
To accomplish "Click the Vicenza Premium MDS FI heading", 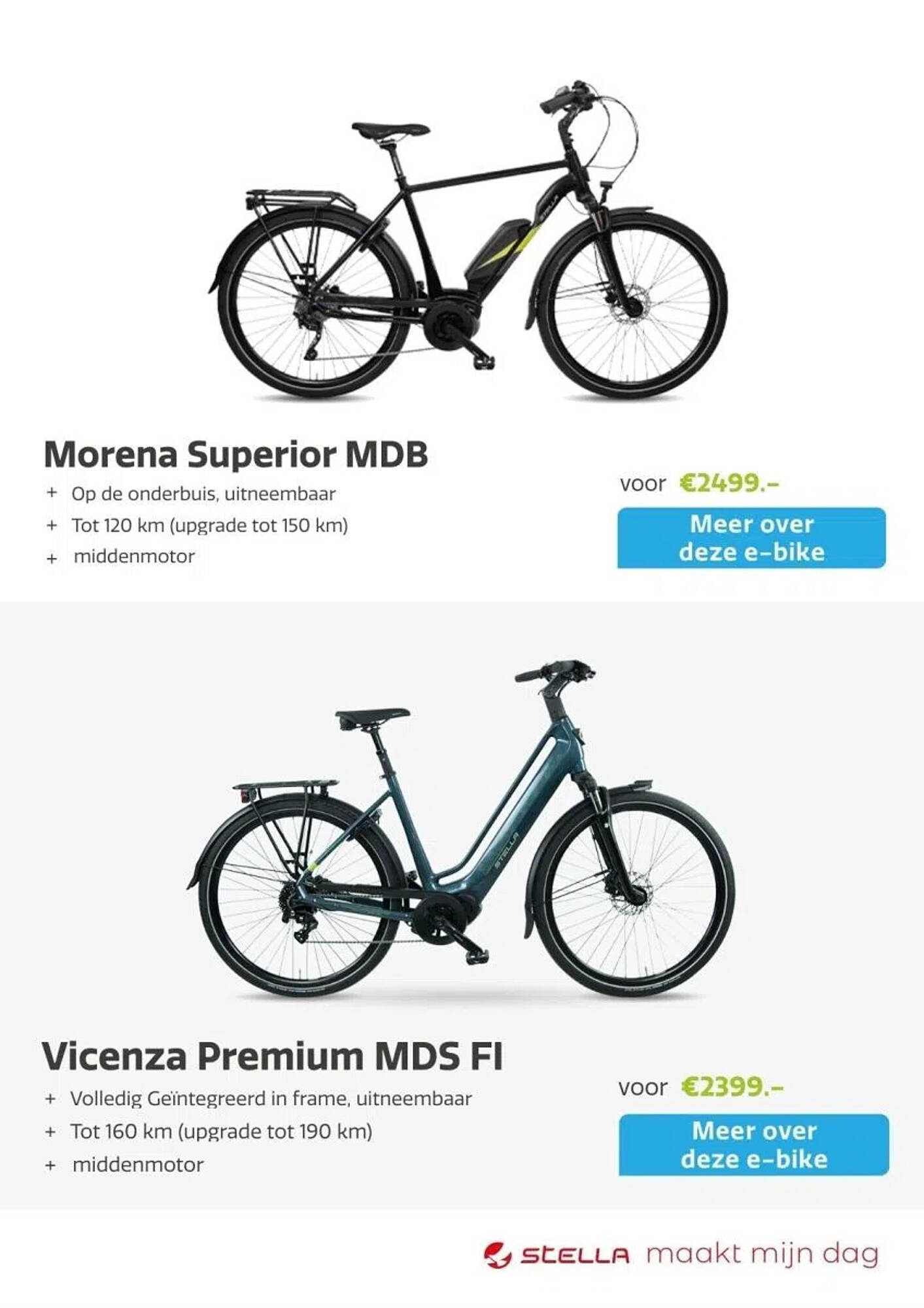I will coord(273,1056).
